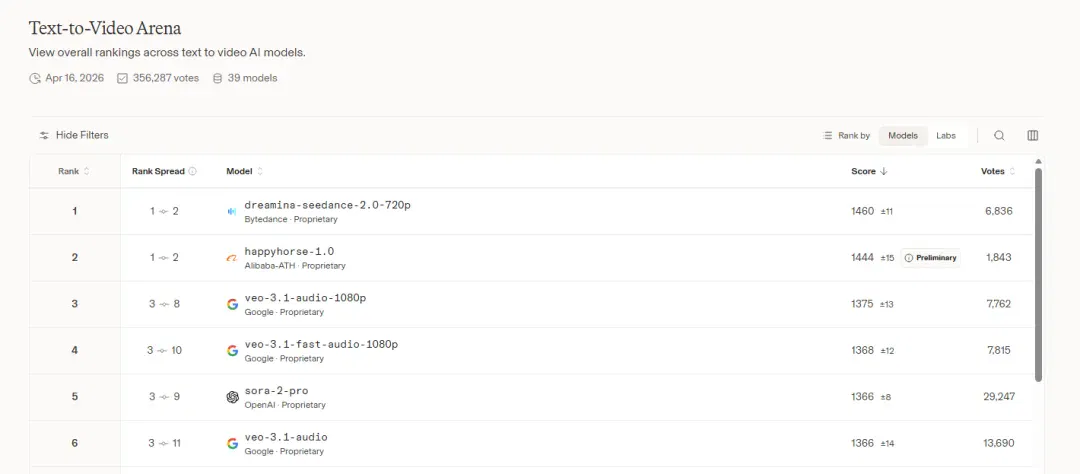Click rank number 5 cell
The height and width of the screenshot is (474, 1080).
coord(74,397)
